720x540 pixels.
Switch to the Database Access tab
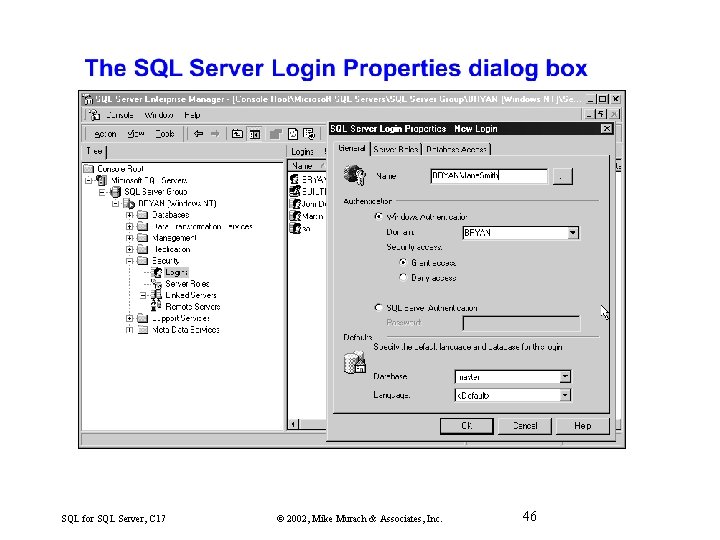(x=456, y=149)
